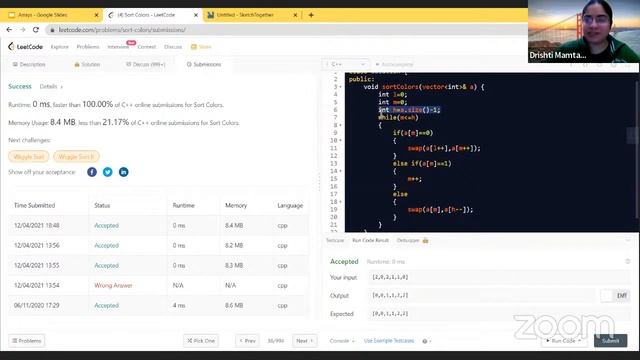Open a new browser tab with the plus icon

[x=311, y=15]
